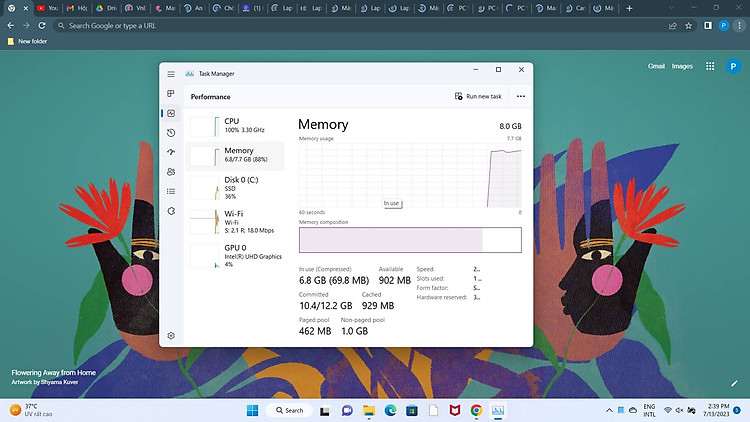
Task: Click the Cached value 929 MB
Action: tap(378, 306)
